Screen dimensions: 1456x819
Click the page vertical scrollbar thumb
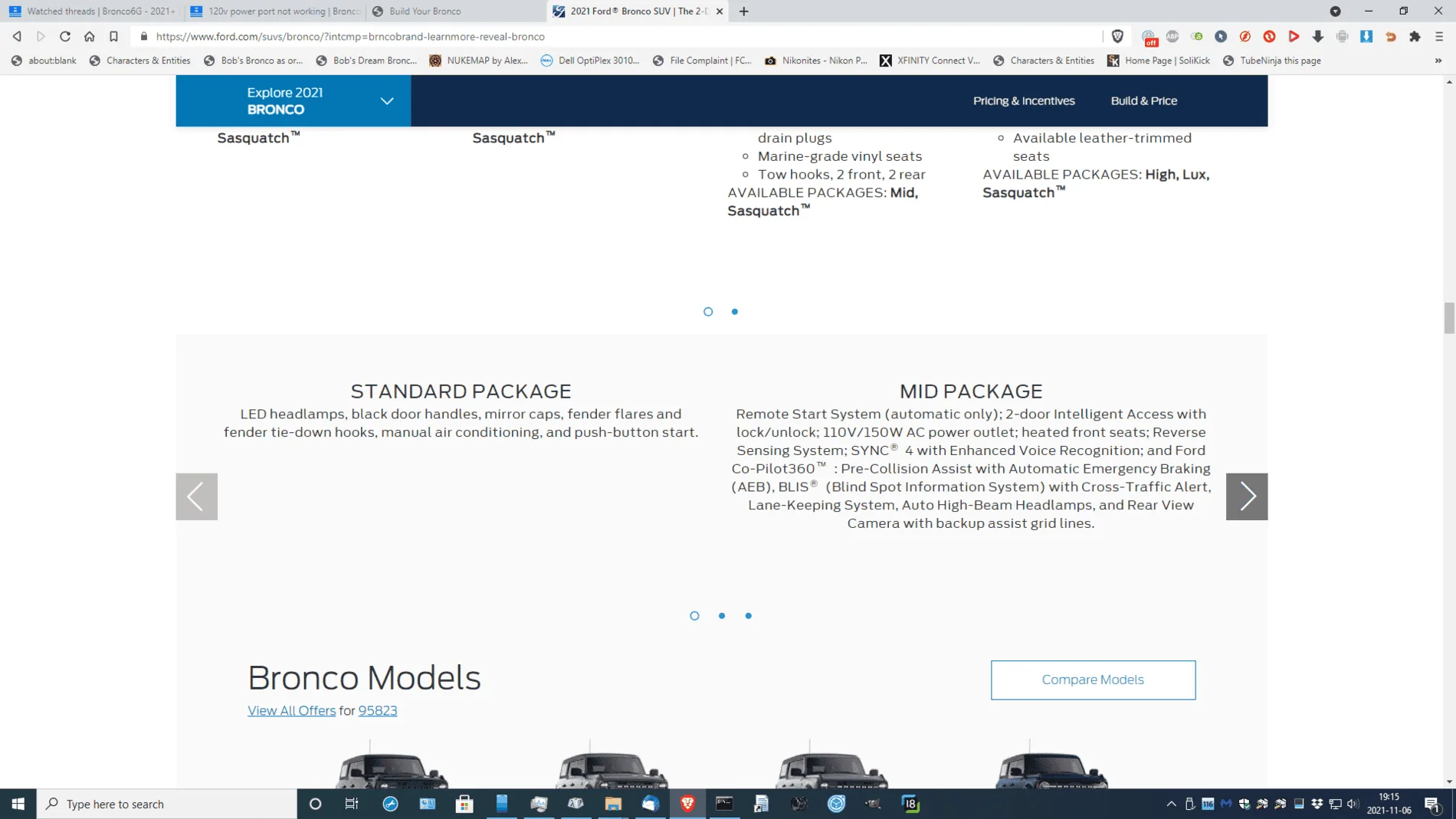[x=1449, y=318]
